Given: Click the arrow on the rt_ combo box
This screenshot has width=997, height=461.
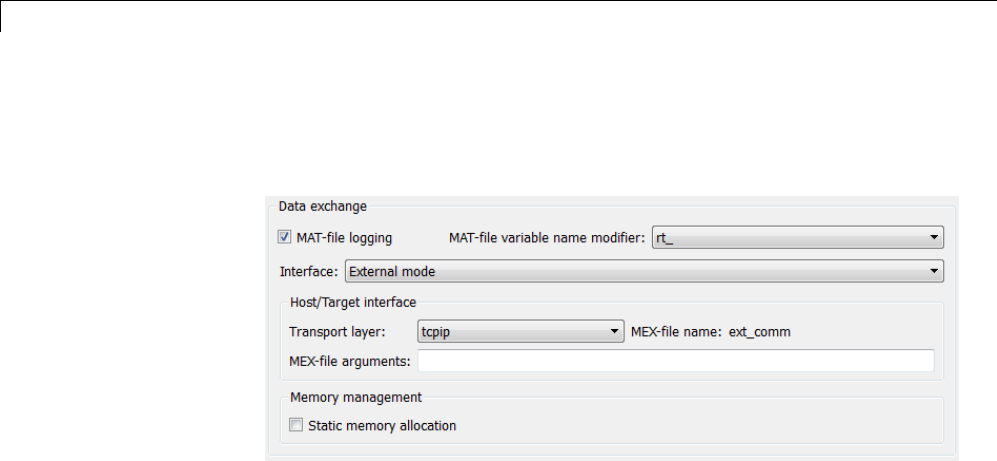Looking at the screenshot, I should pyautogui.click(x=934, y=238).
